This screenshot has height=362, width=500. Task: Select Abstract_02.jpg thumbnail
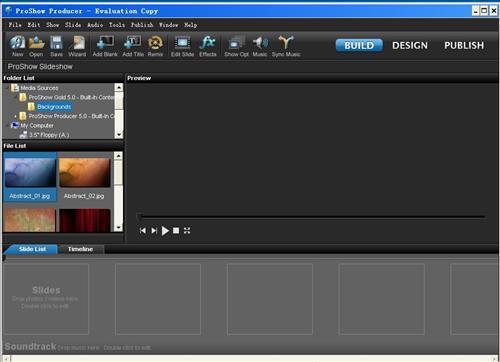[84, 177]
